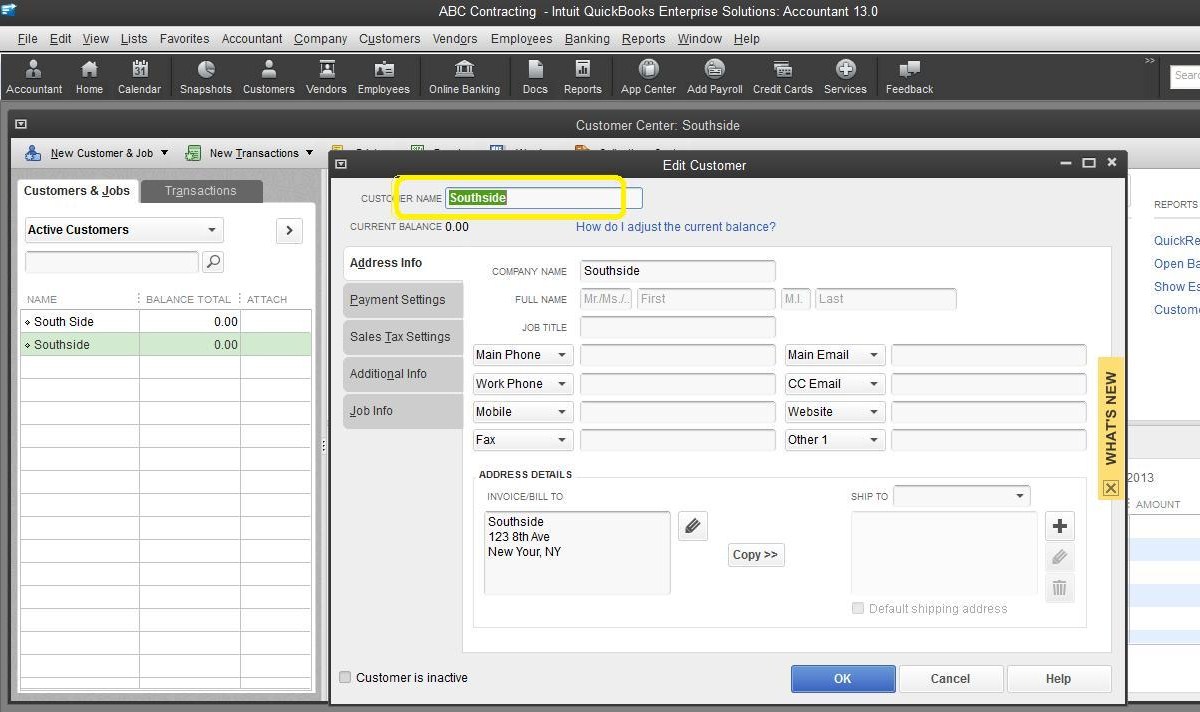Open Employees icon in toolbar
The image size is (1200, 712).
pyautogui.click(x=384, y=77)
